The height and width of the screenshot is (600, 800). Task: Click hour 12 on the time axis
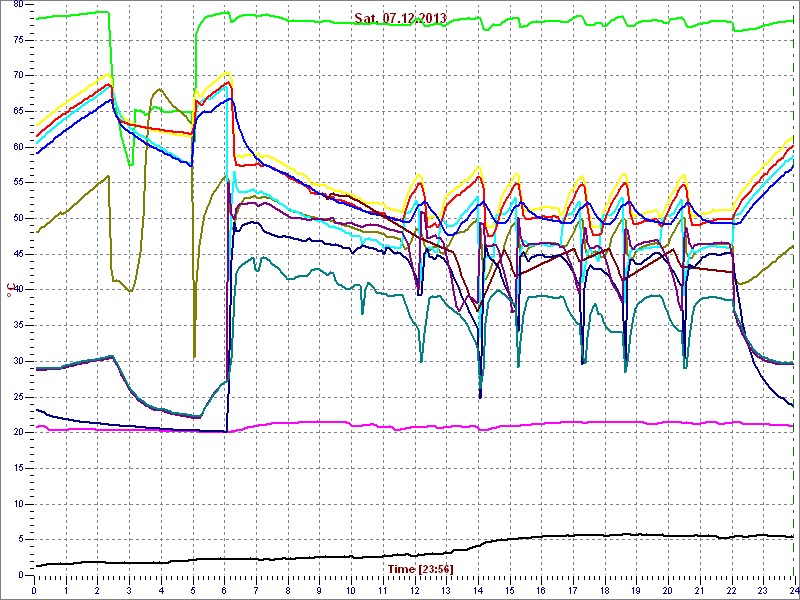(415, 590)
